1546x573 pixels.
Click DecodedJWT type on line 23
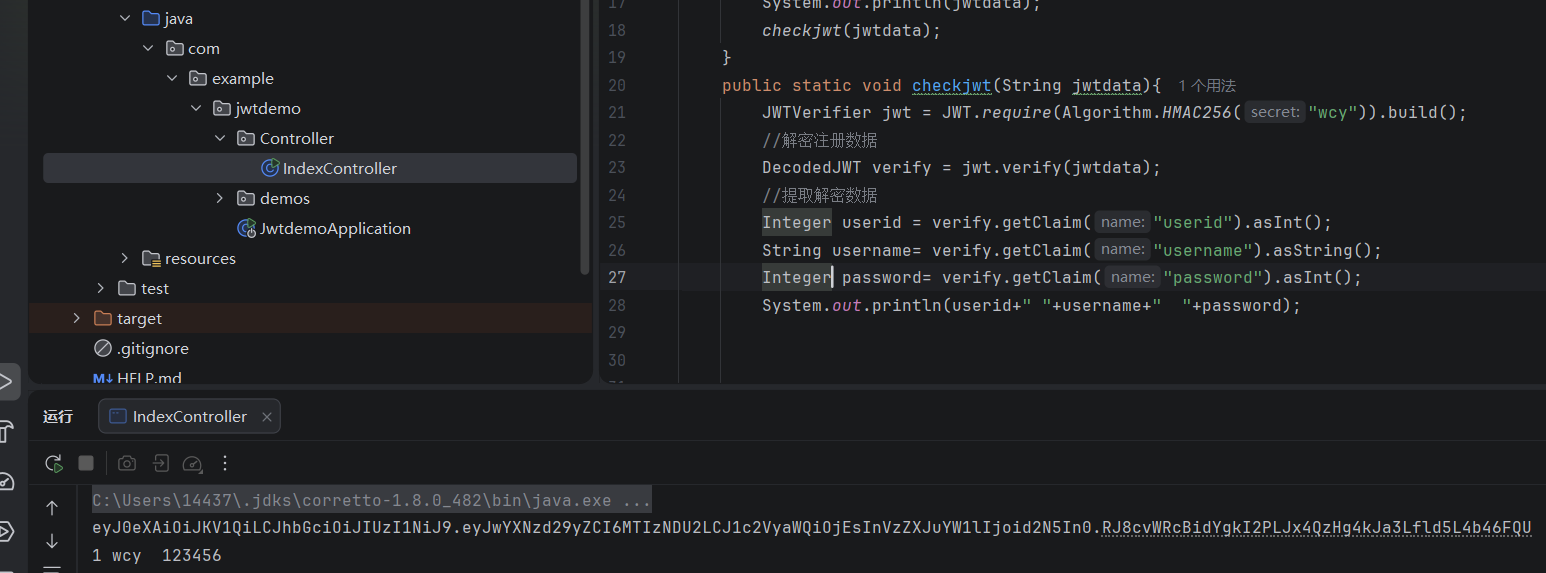812,167
